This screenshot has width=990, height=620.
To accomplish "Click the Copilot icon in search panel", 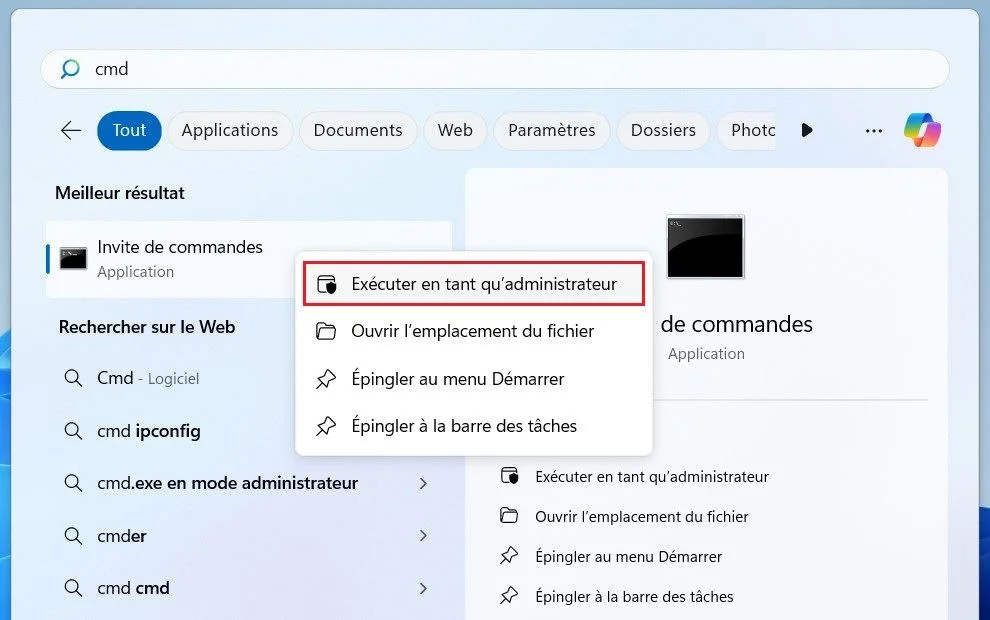I will click(922, 130).
